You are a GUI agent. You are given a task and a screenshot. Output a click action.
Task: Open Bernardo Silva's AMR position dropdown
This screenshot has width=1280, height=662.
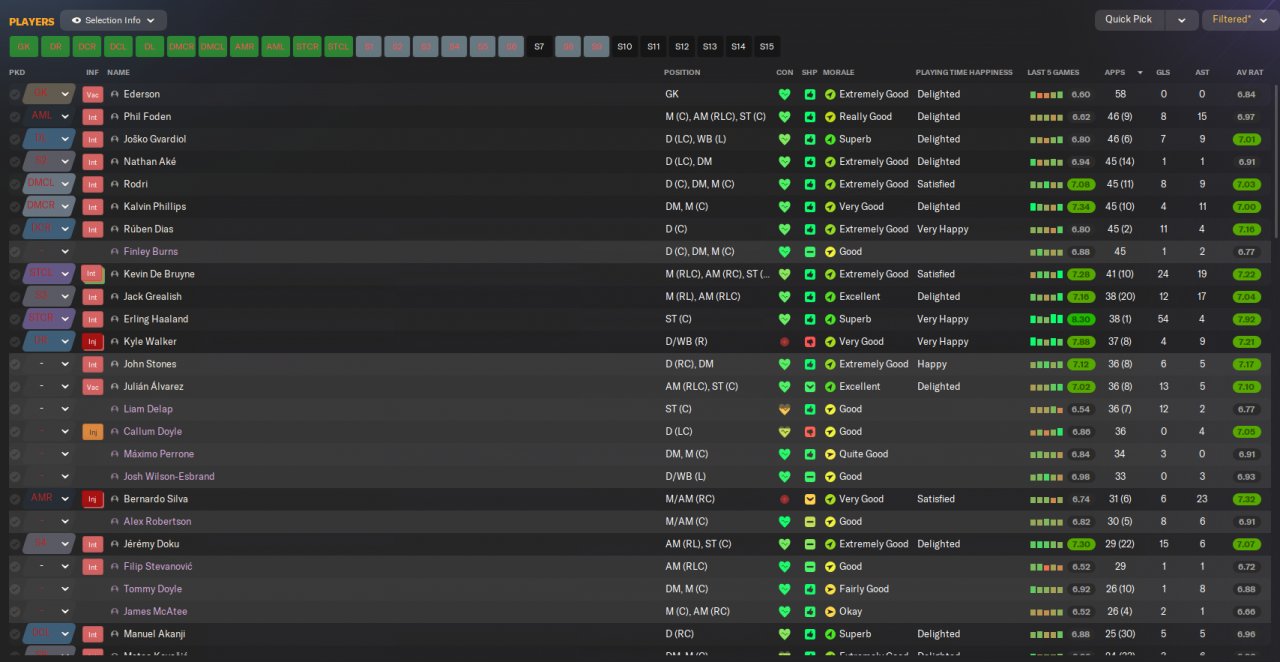[50, 499]
